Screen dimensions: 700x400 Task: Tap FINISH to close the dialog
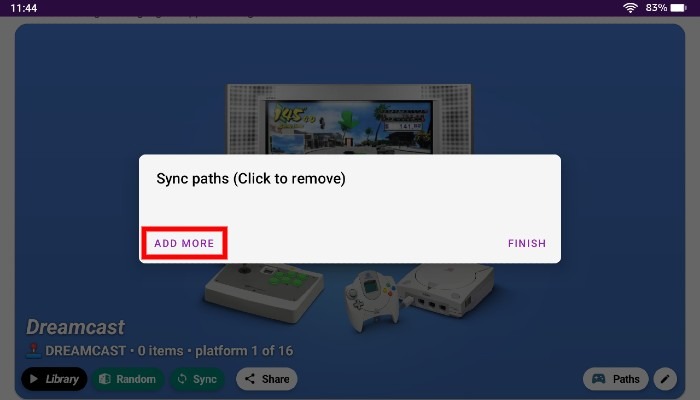(x=527, y=243)
